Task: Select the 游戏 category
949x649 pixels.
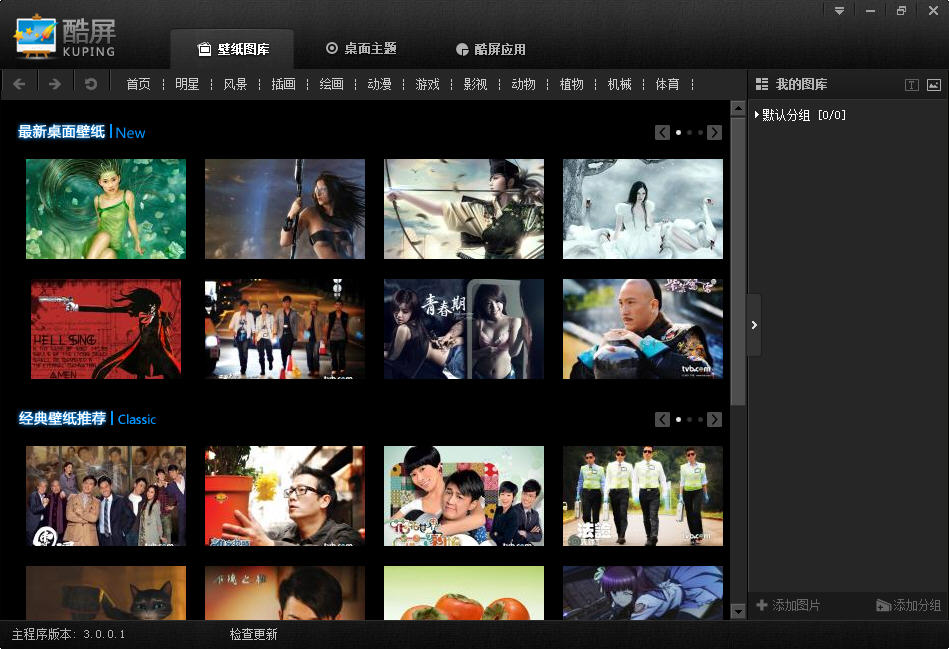Action: pyautogui.click(x=427, y=84)
